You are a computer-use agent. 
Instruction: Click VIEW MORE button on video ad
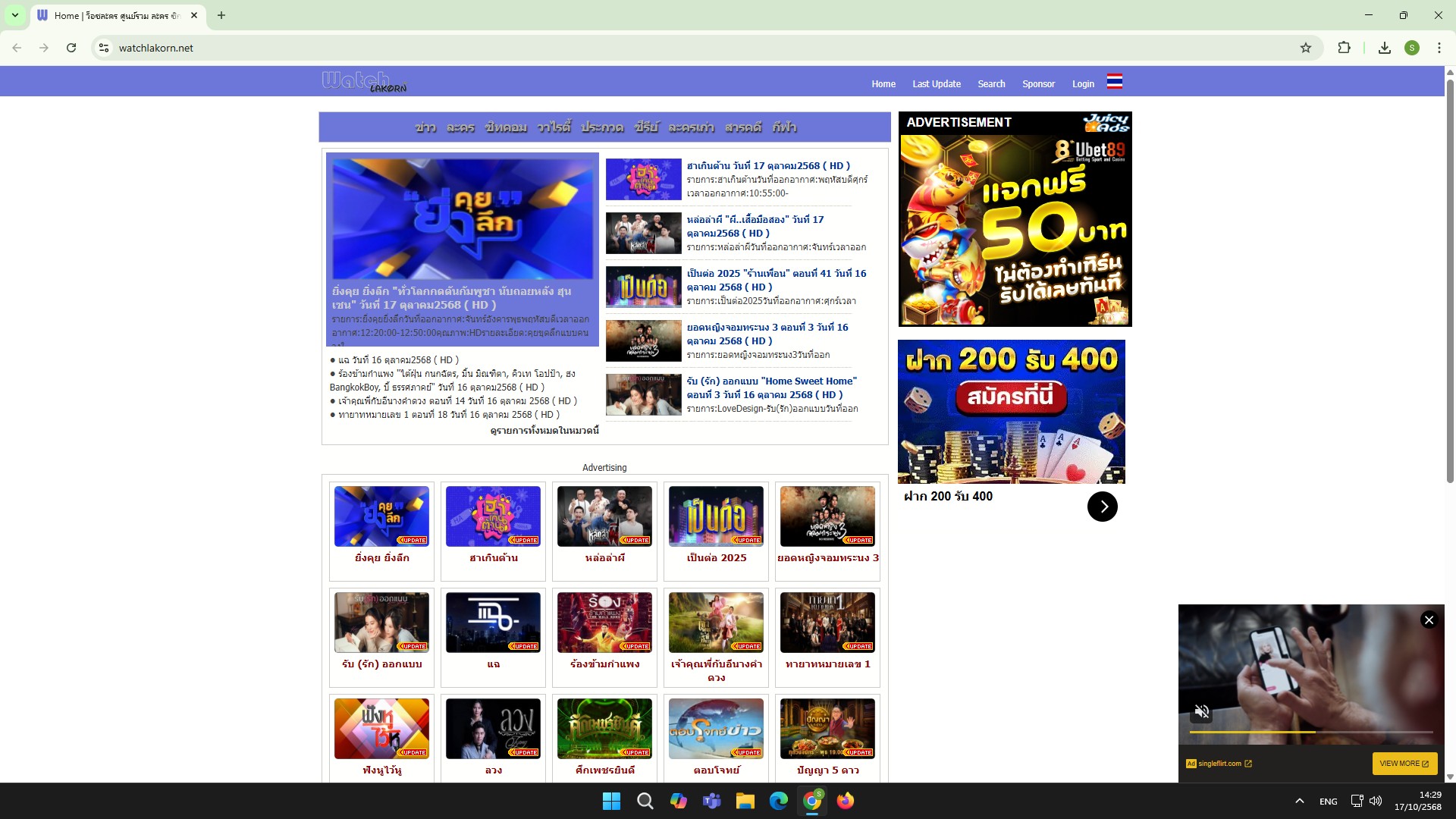[x=1404, y=764]
